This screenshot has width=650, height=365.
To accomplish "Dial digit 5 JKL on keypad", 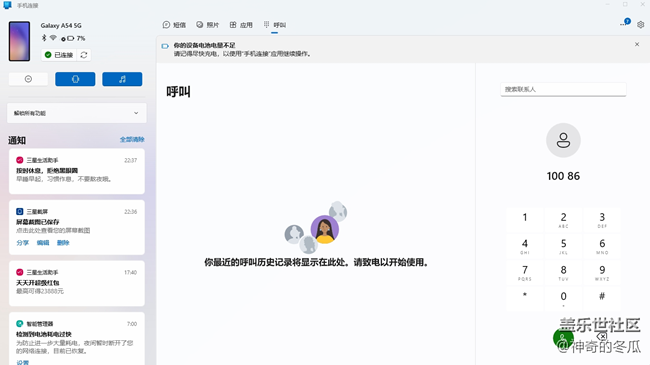I will click(x=563, y=246).
